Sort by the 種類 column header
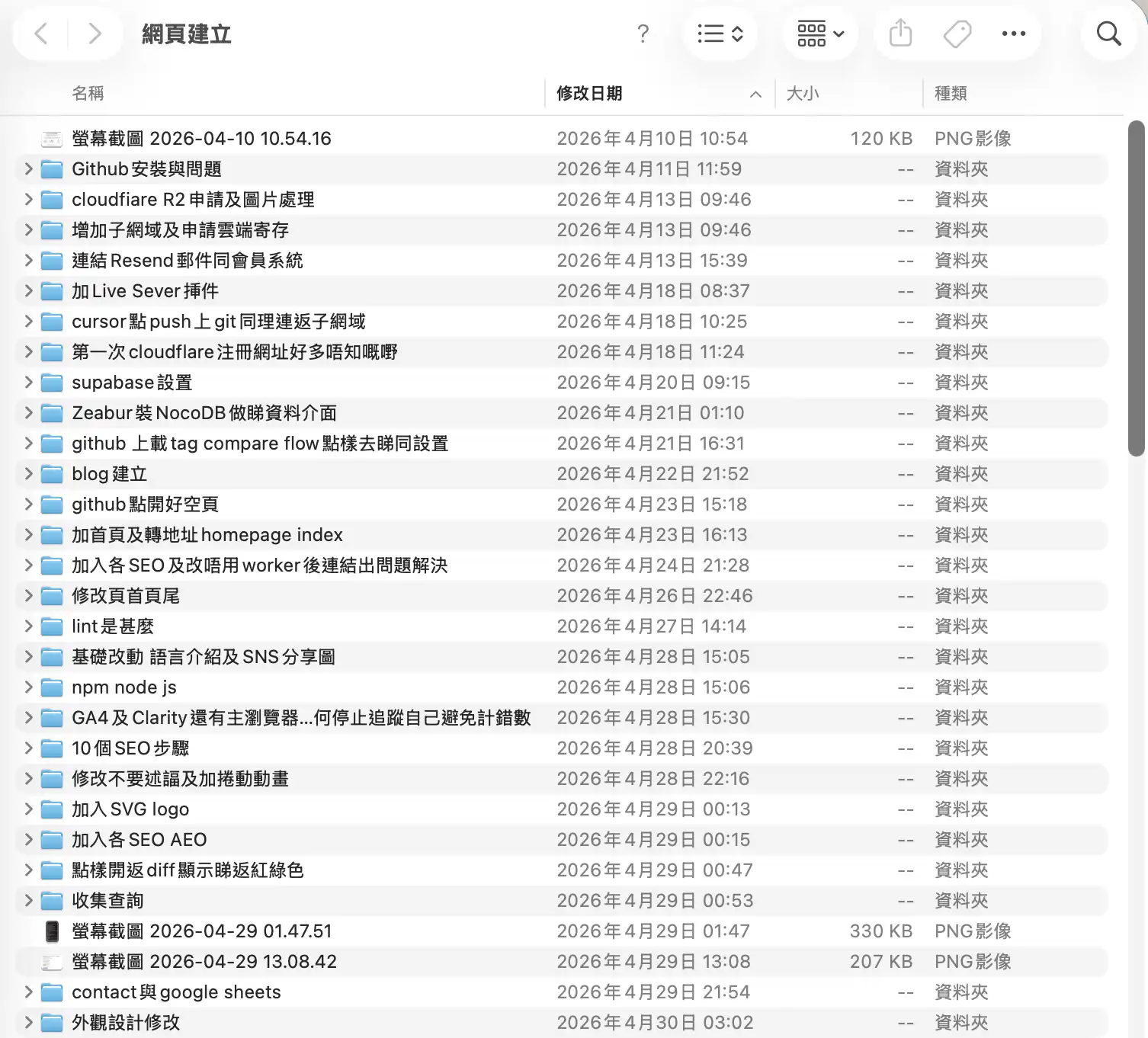1148x1038 pixels. pyautogui.click(x=951, y=93)
